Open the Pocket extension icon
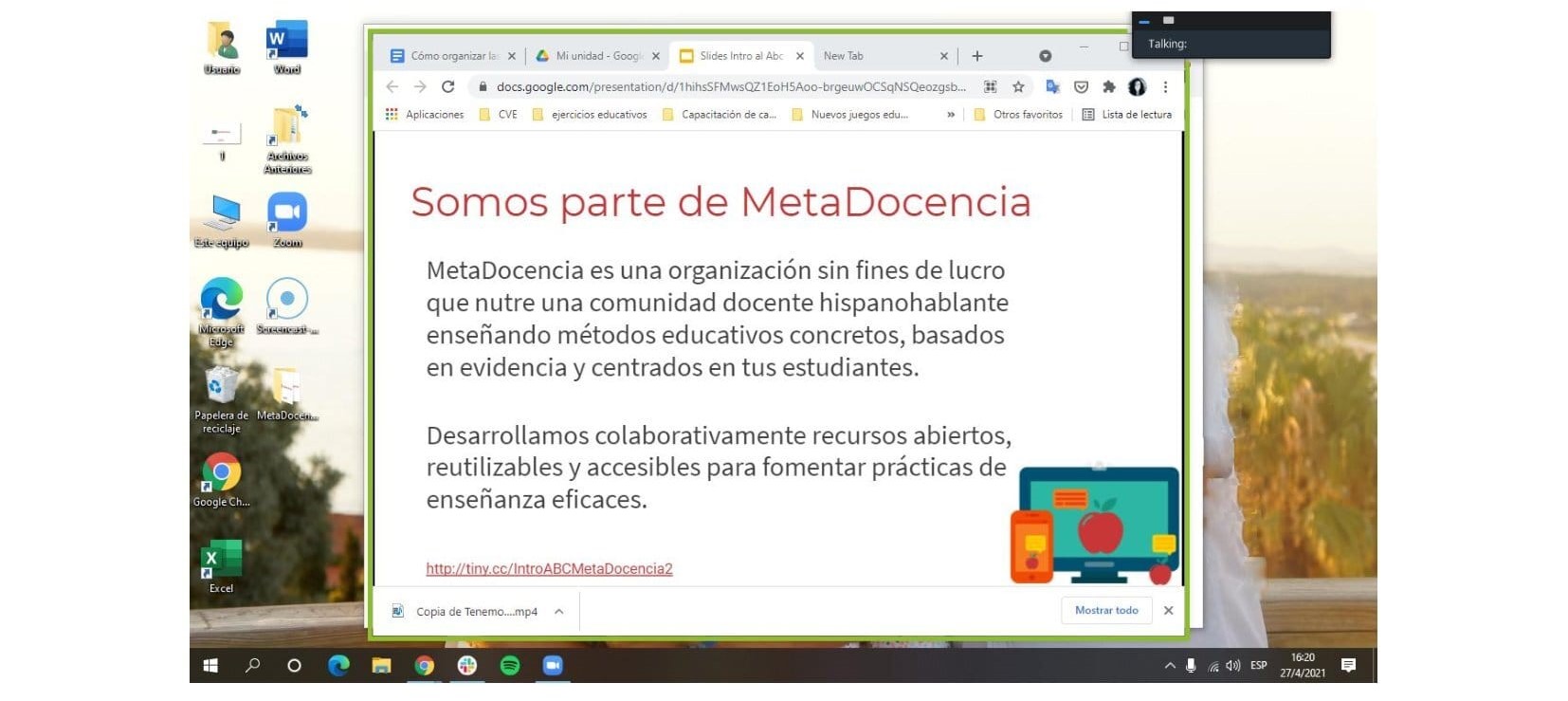This screenshot has width=1568, height=701. coord(1081,86)
